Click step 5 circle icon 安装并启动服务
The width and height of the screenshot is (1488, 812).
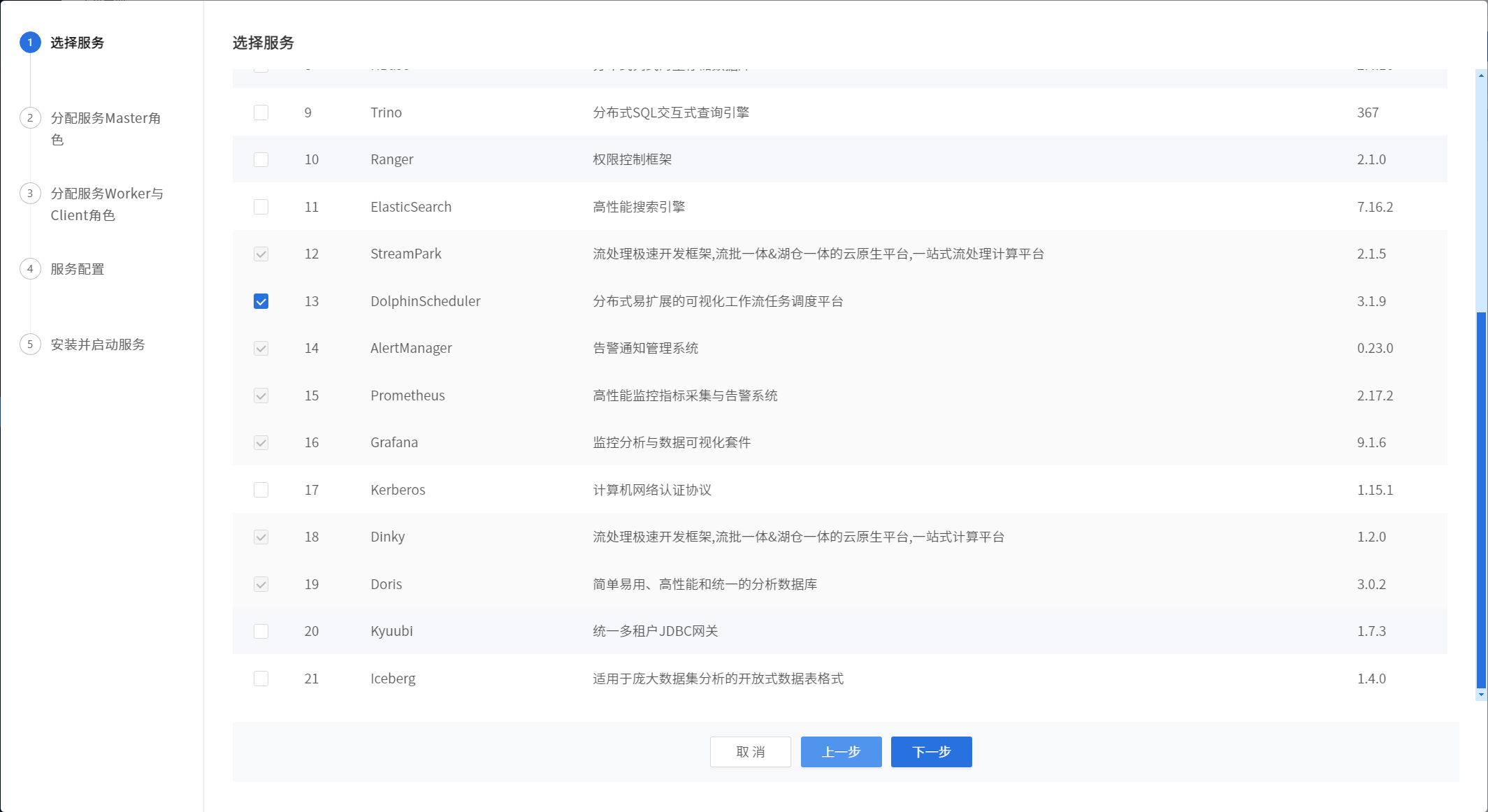[x=30, y=345]
